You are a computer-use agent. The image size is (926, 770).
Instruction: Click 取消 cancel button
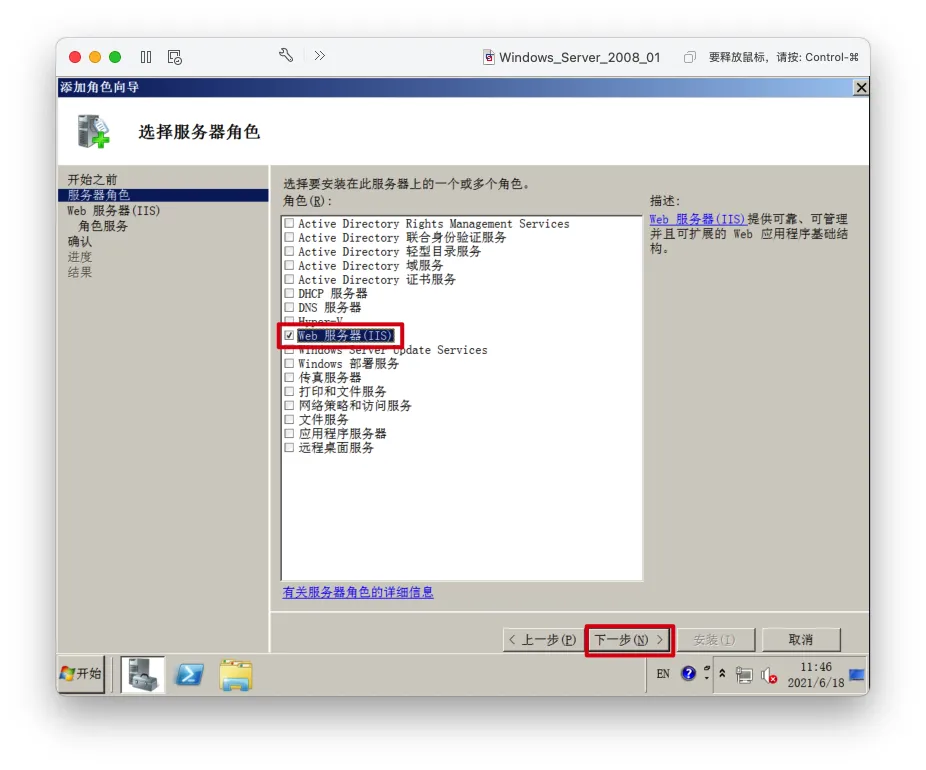pos(801,640)
